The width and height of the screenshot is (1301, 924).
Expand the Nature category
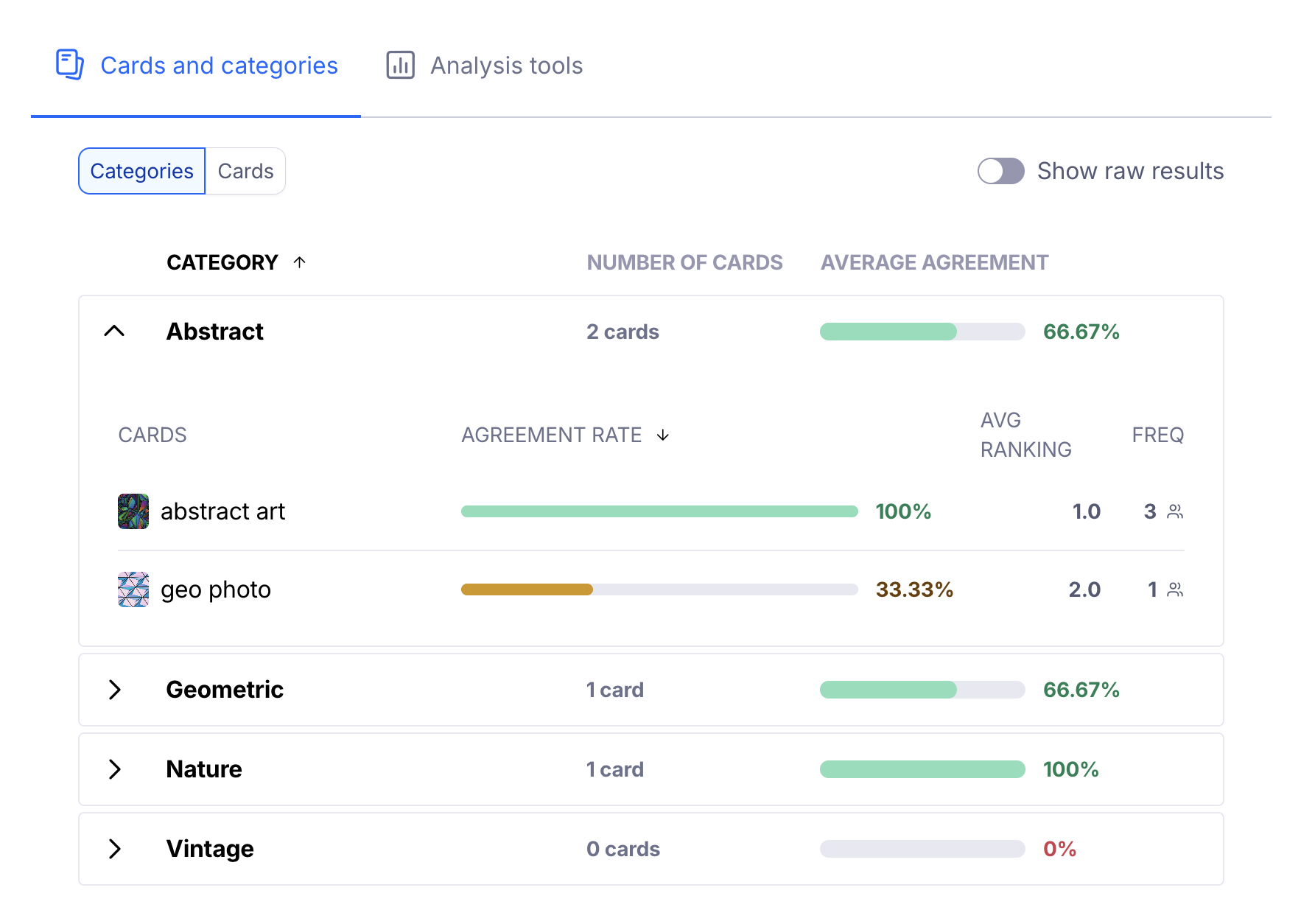[x=114, y=769]
